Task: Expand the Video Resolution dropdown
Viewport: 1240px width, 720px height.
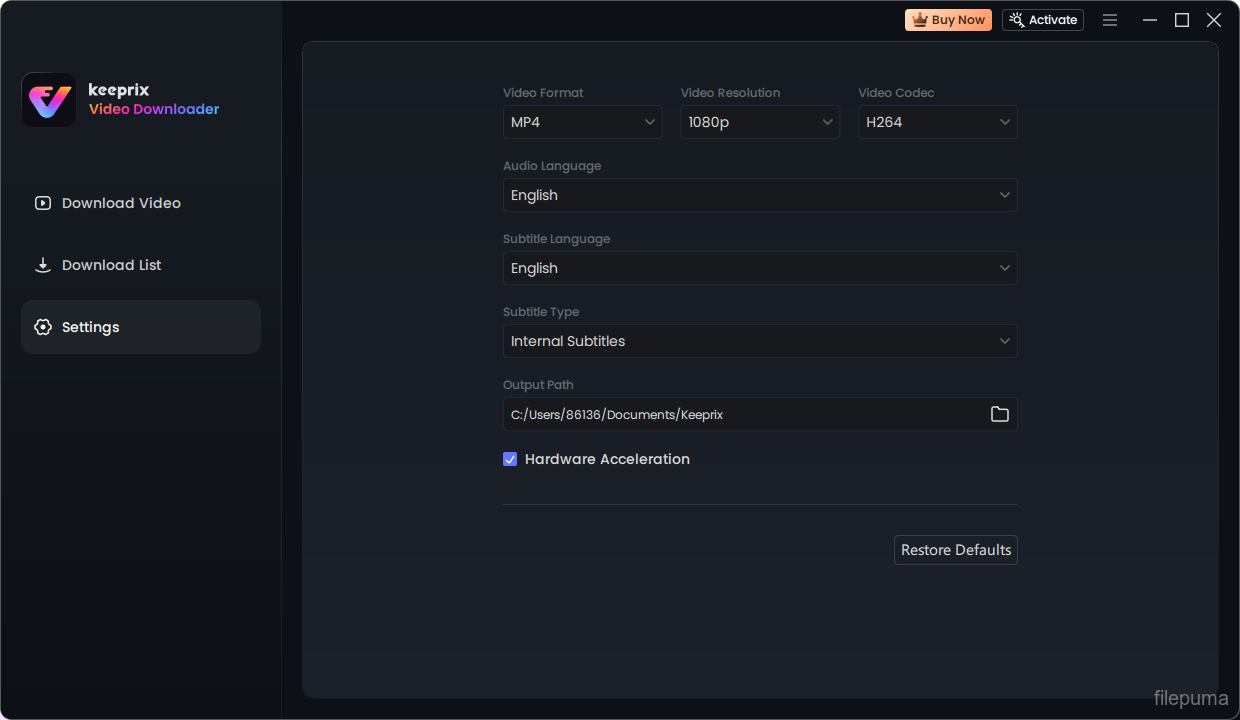Action: [x=760, y=122]
